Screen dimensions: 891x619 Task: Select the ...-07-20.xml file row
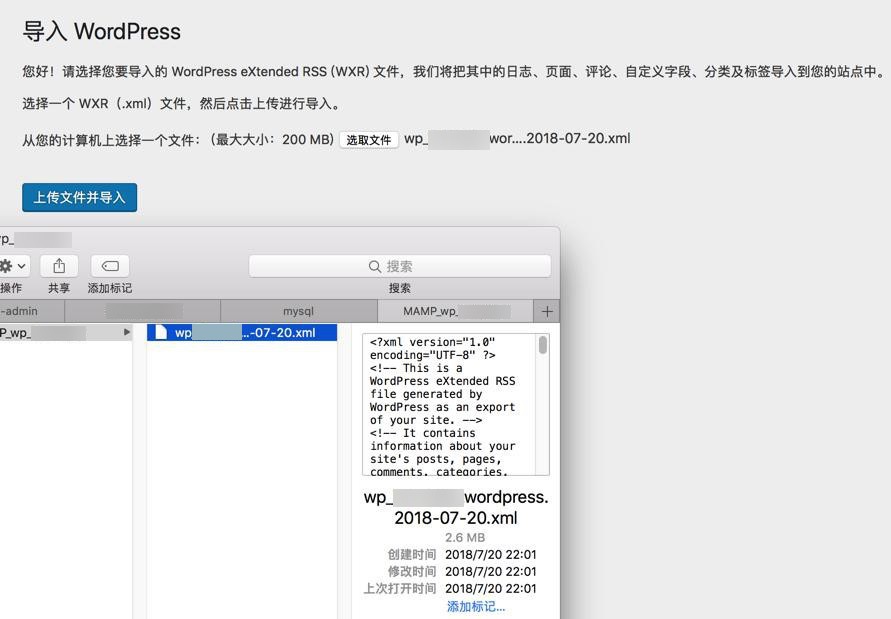(242, 333)
